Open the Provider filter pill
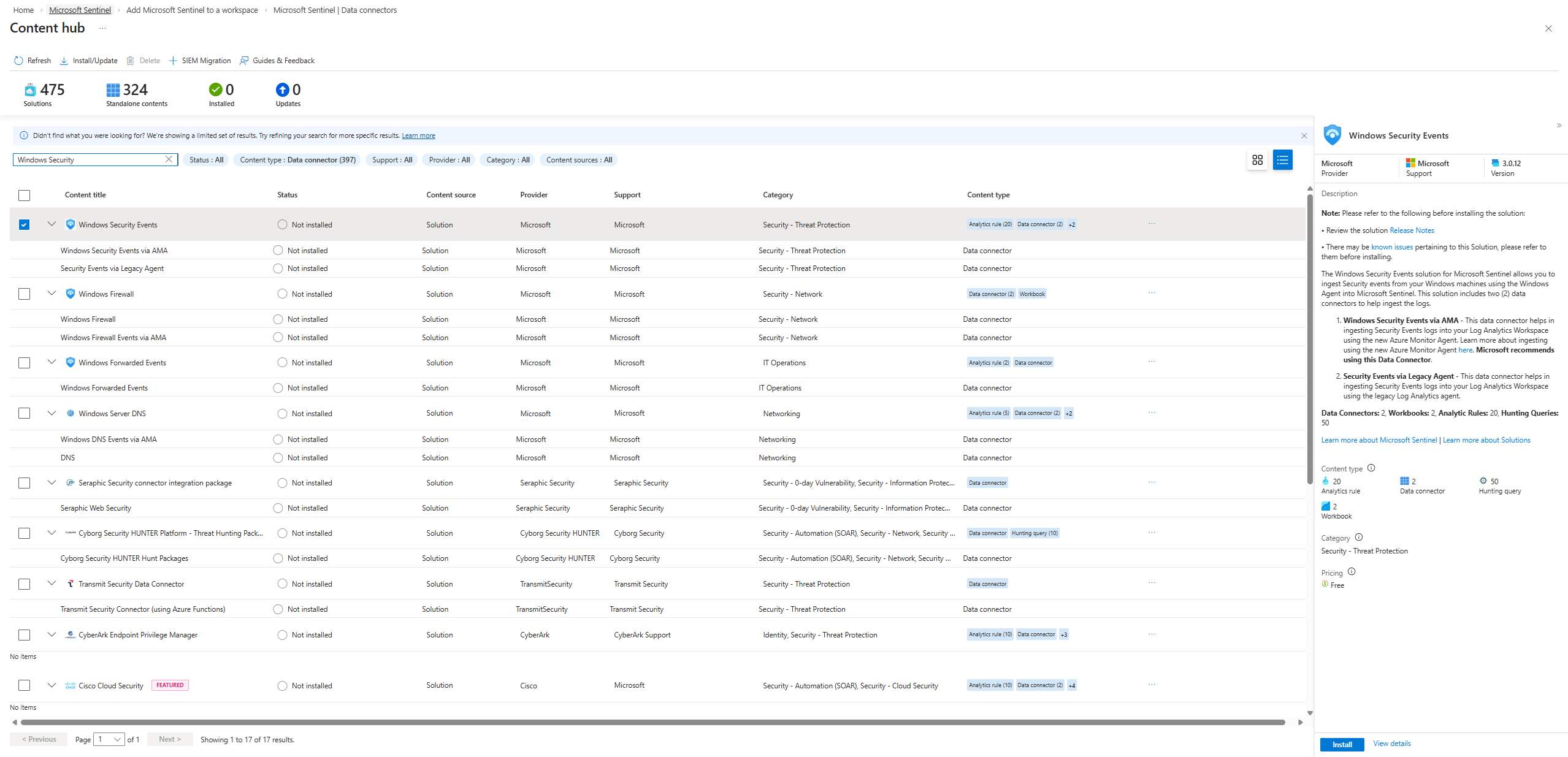The height and width of the screenshot is (757, 1568). pos(449,160)
